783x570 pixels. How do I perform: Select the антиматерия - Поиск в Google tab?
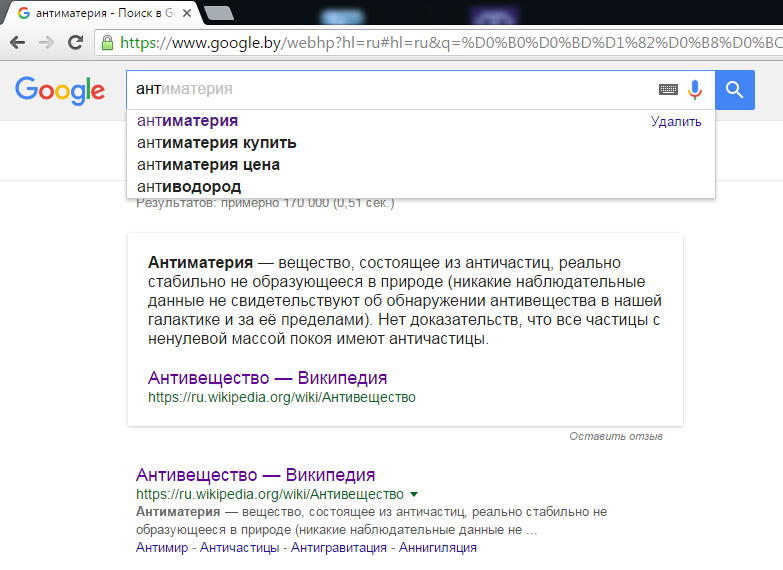(x=100, y=13)
